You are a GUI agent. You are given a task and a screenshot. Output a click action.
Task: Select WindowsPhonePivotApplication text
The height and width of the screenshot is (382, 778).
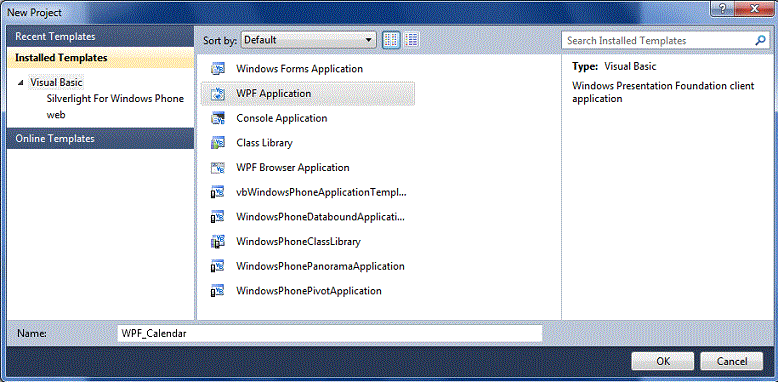(x=309, y=291)
